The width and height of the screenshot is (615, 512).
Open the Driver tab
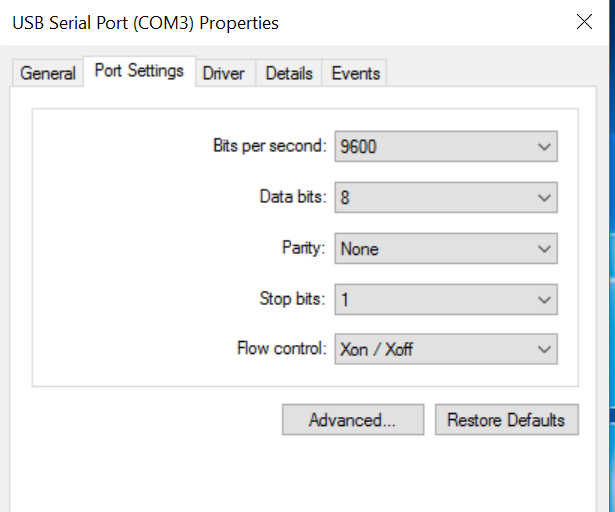pyautogui.click(x=224, y=73)
